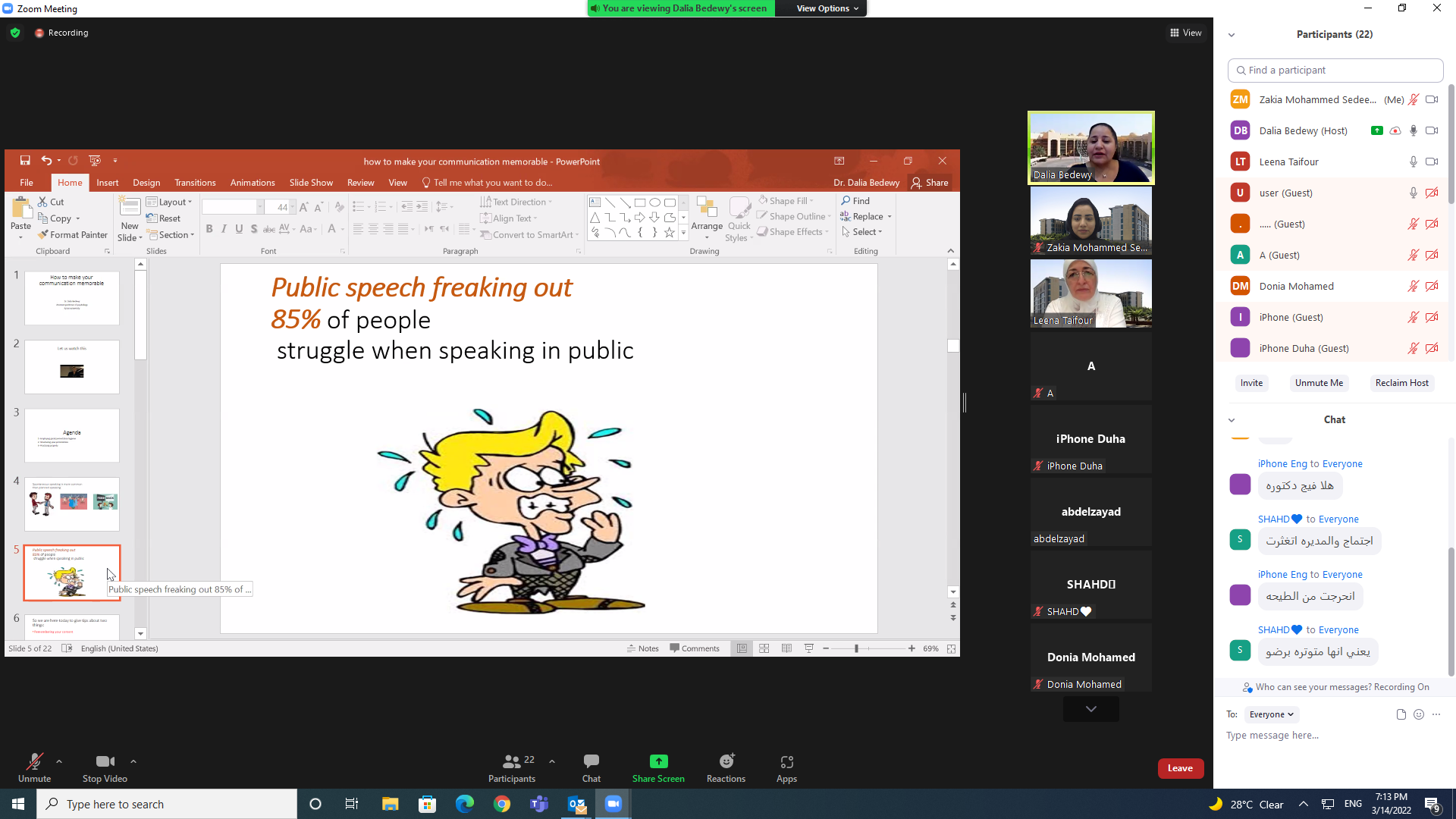1456x819 pixels.
Task: Open Participants panel icon with count 22
Action: click(x=512, y=761)
